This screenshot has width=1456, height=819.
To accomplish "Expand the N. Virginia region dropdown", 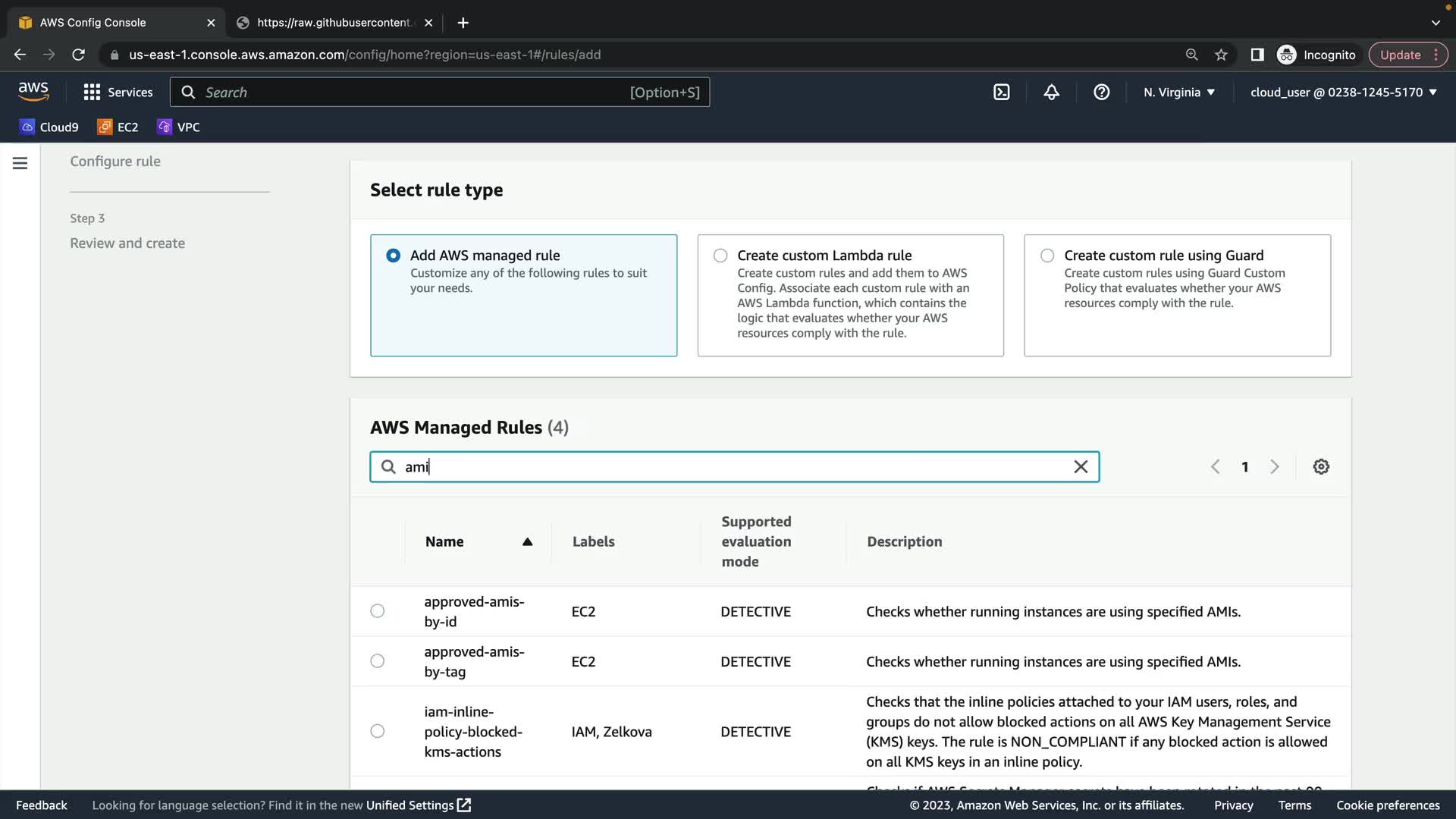I will (1178, 92).
